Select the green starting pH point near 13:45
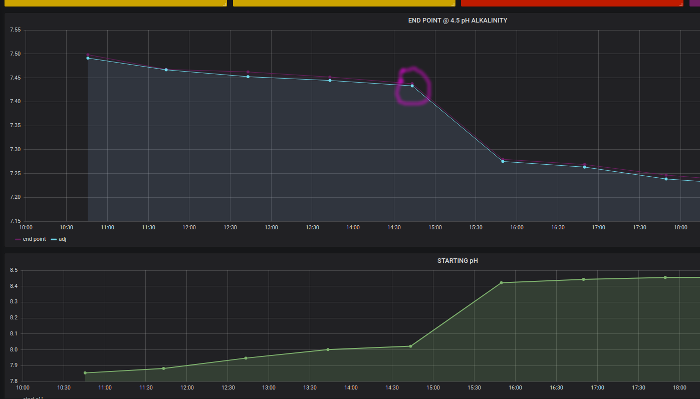 coord(328,349)
